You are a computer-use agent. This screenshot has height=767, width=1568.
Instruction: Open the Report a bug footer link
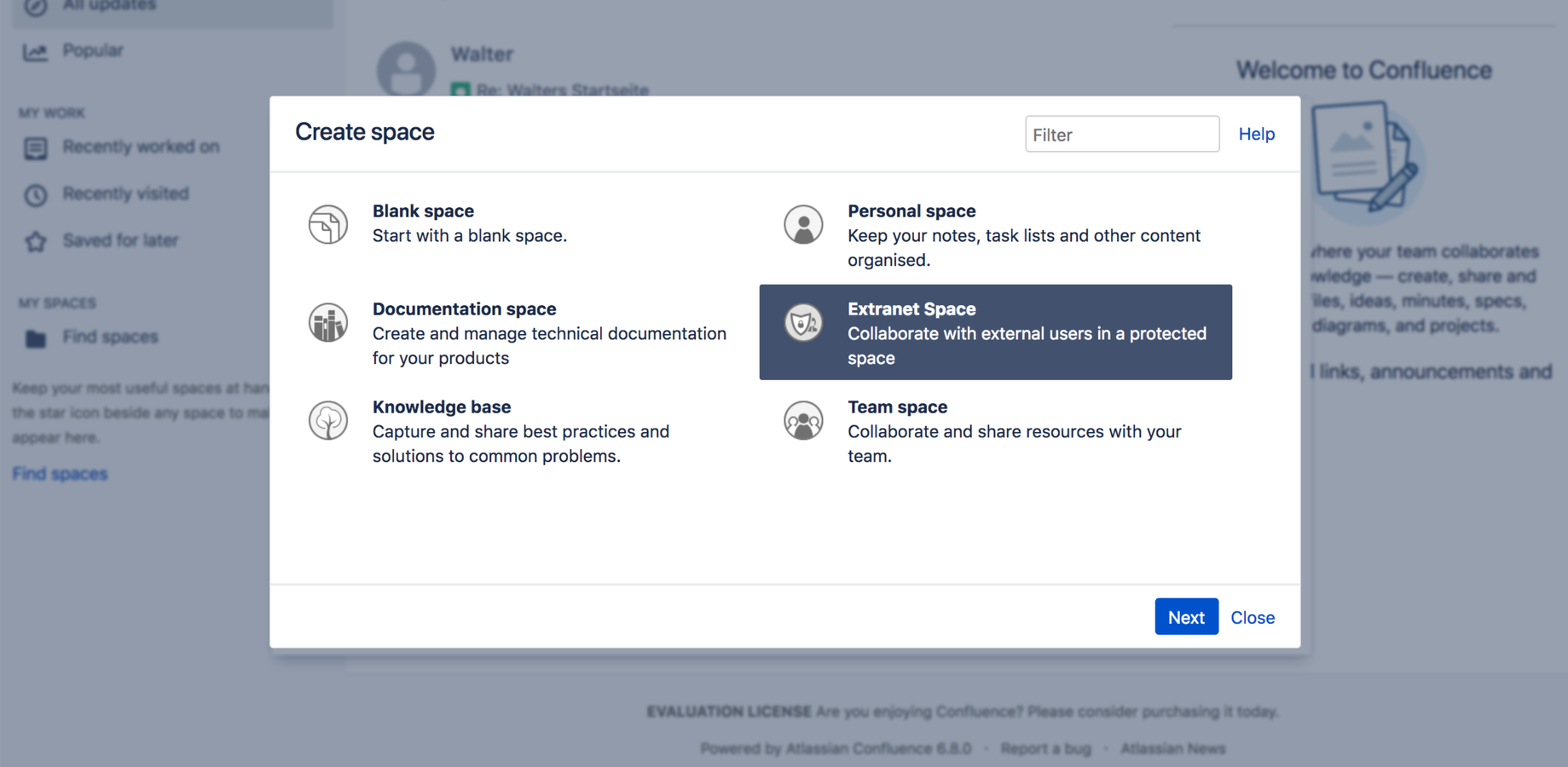pos(1045,748)
